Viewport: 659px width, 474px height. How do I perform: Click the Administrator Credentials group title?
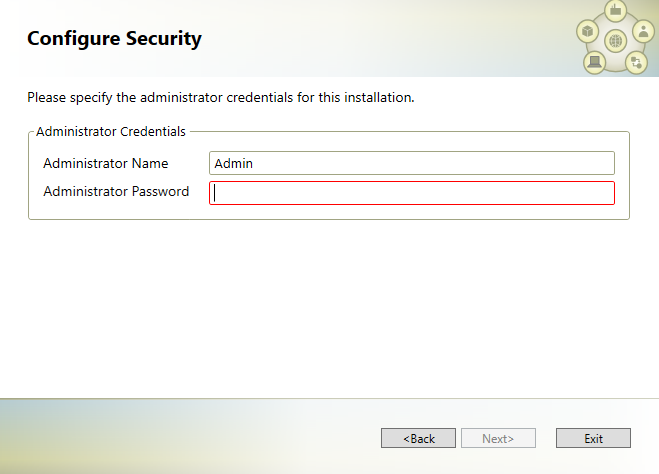click(111, 132)
